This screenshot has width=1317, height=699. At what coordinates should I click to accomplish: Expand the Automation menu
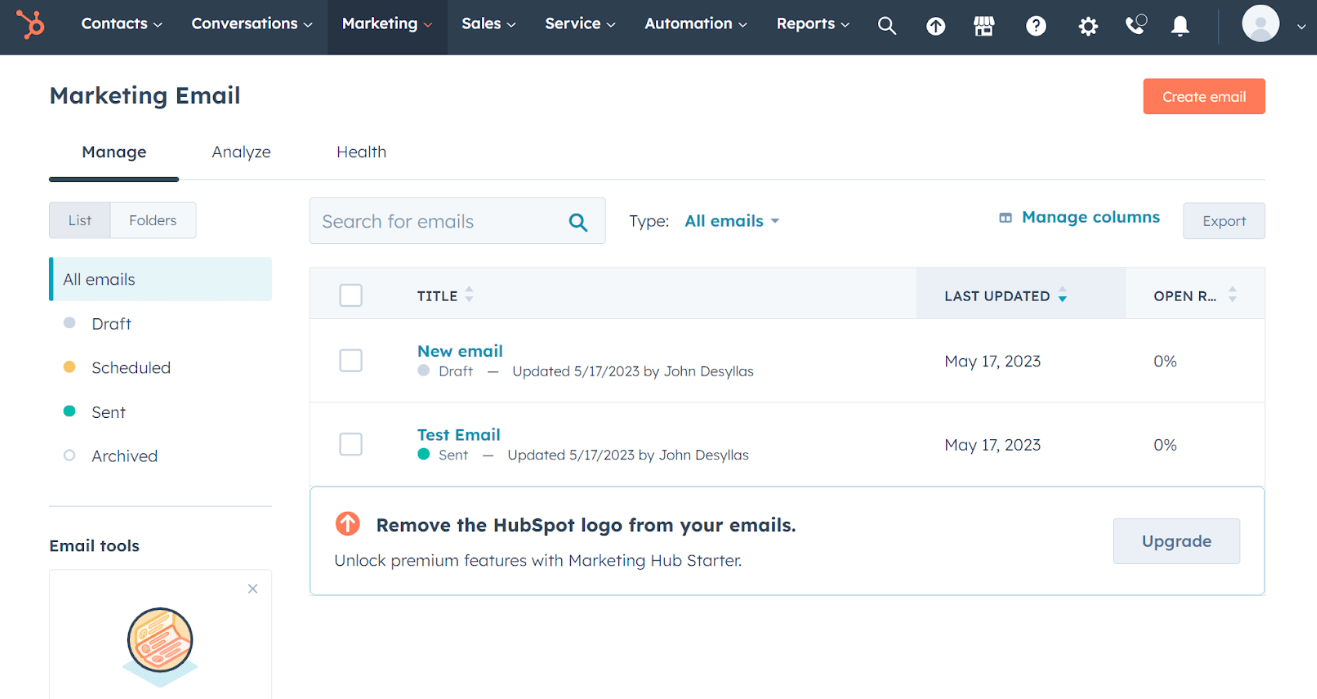coord(696,23)
